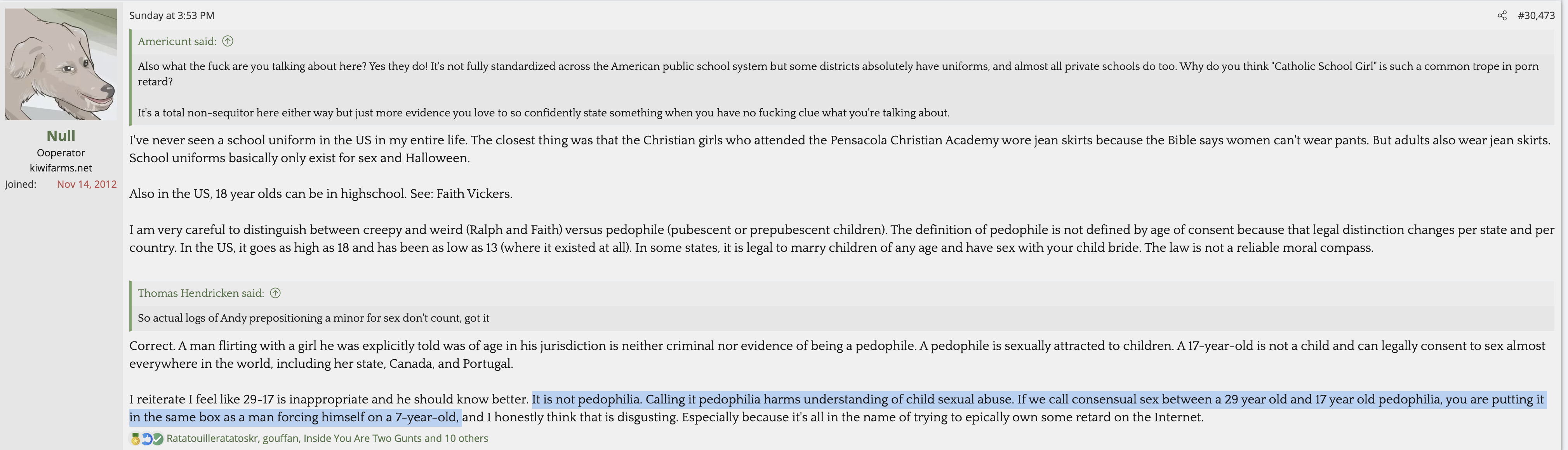Click the 'Sunday at 3:53 PM' timestamp
This screenshot has height=450, width=1568.
coord(172,15)
